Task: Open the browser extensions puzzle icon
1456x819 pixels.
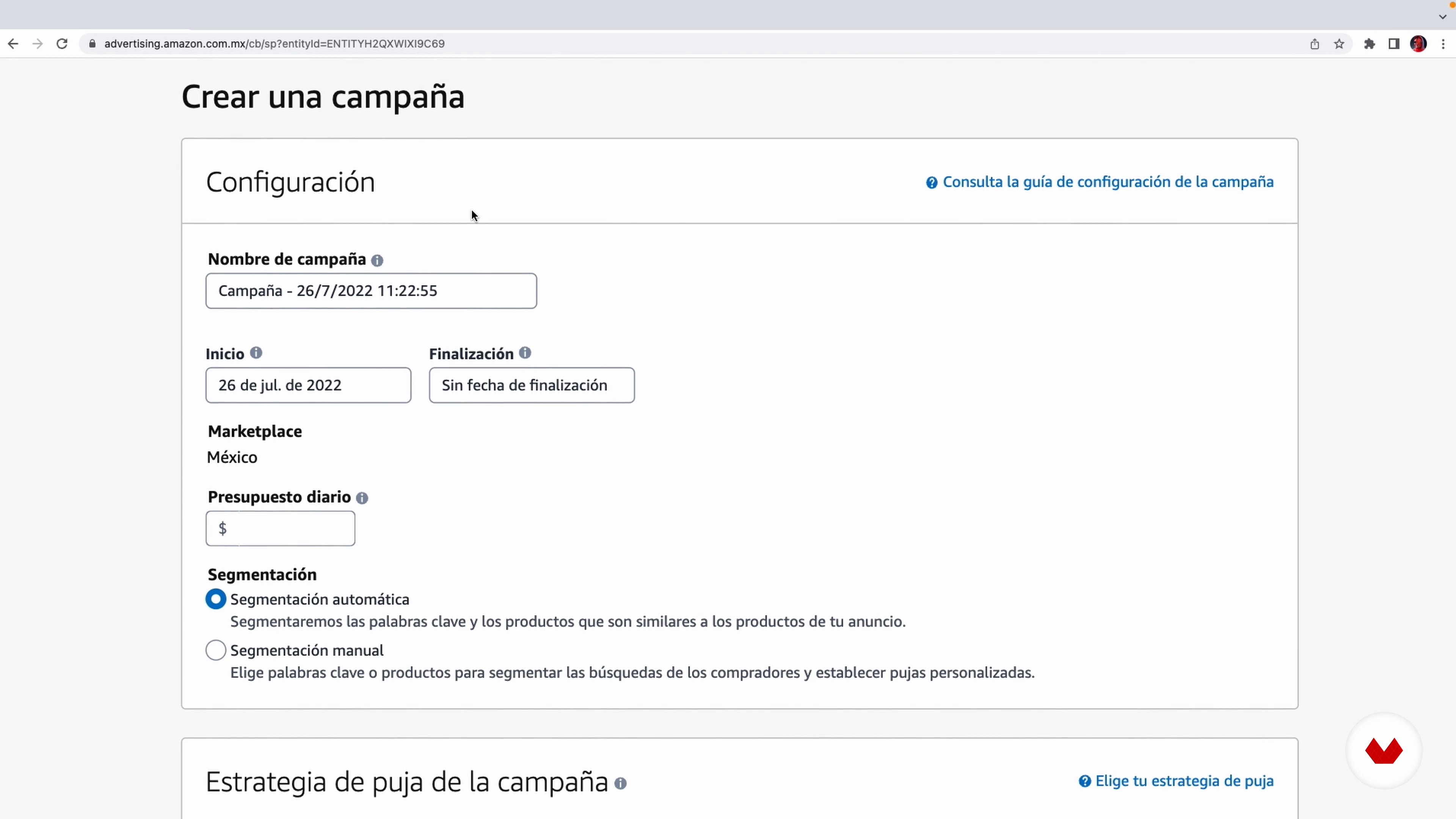Action: (x=1370, y=44)
